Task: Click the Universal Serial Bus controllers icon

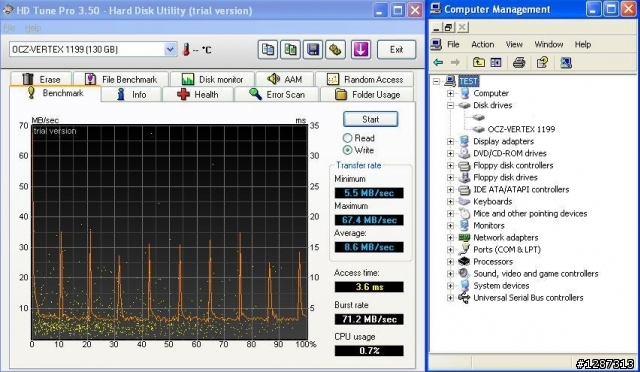Action: click(x=464, y=298)
